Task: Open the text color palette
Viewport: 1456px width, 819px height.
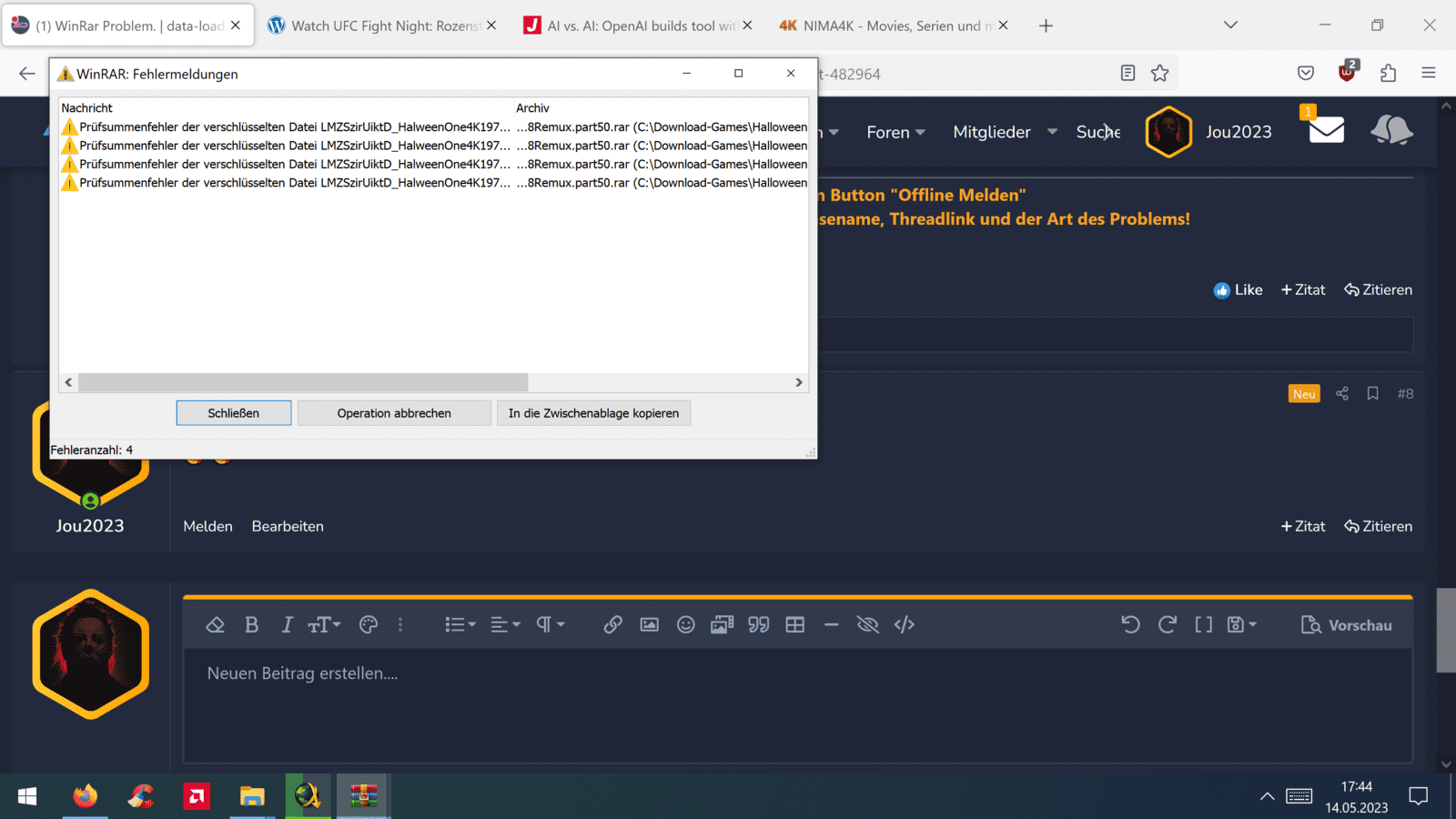Action: [x=368, y=624]
